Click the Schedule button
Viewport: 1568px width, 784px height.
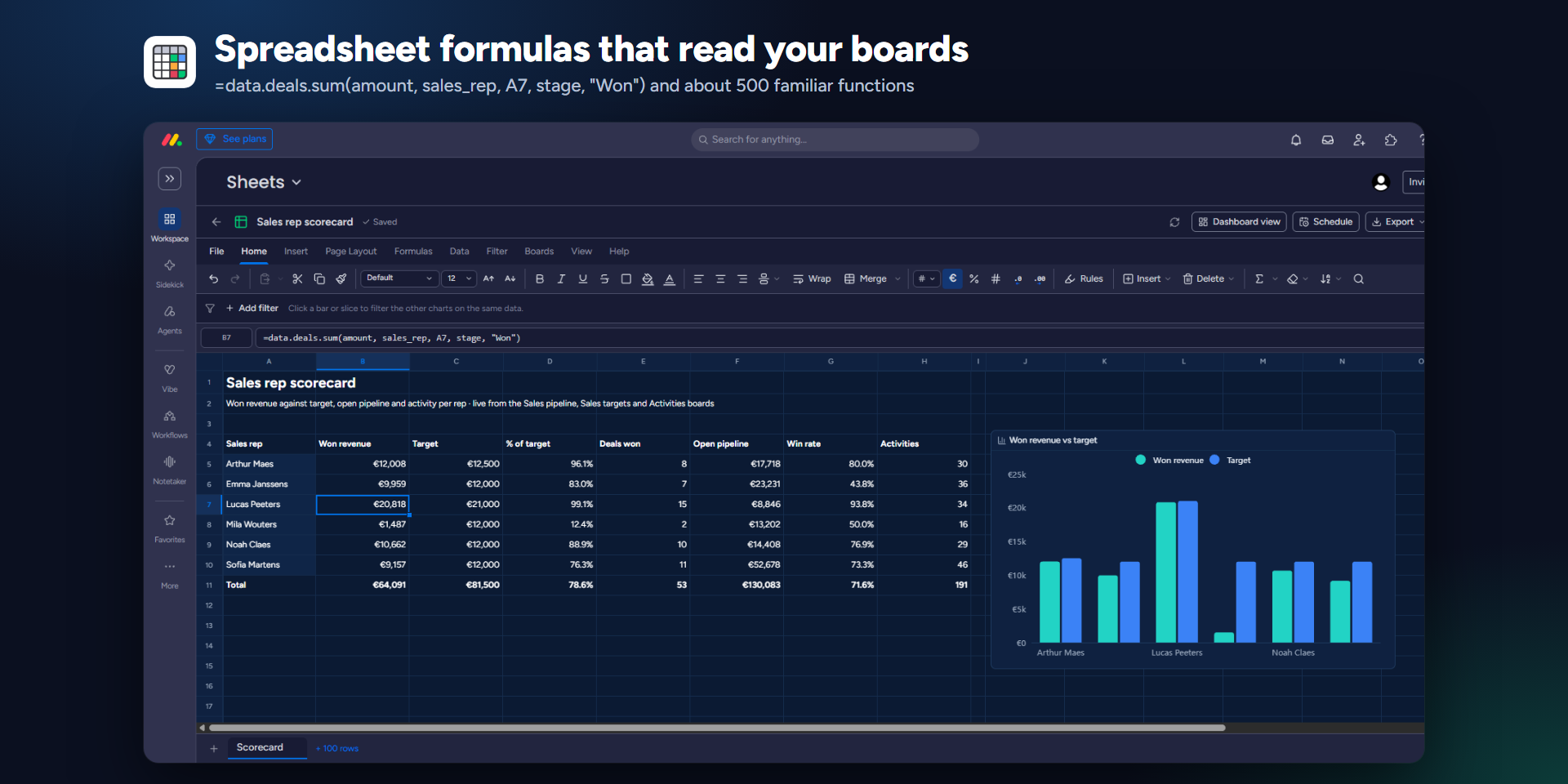point(1325,222)
